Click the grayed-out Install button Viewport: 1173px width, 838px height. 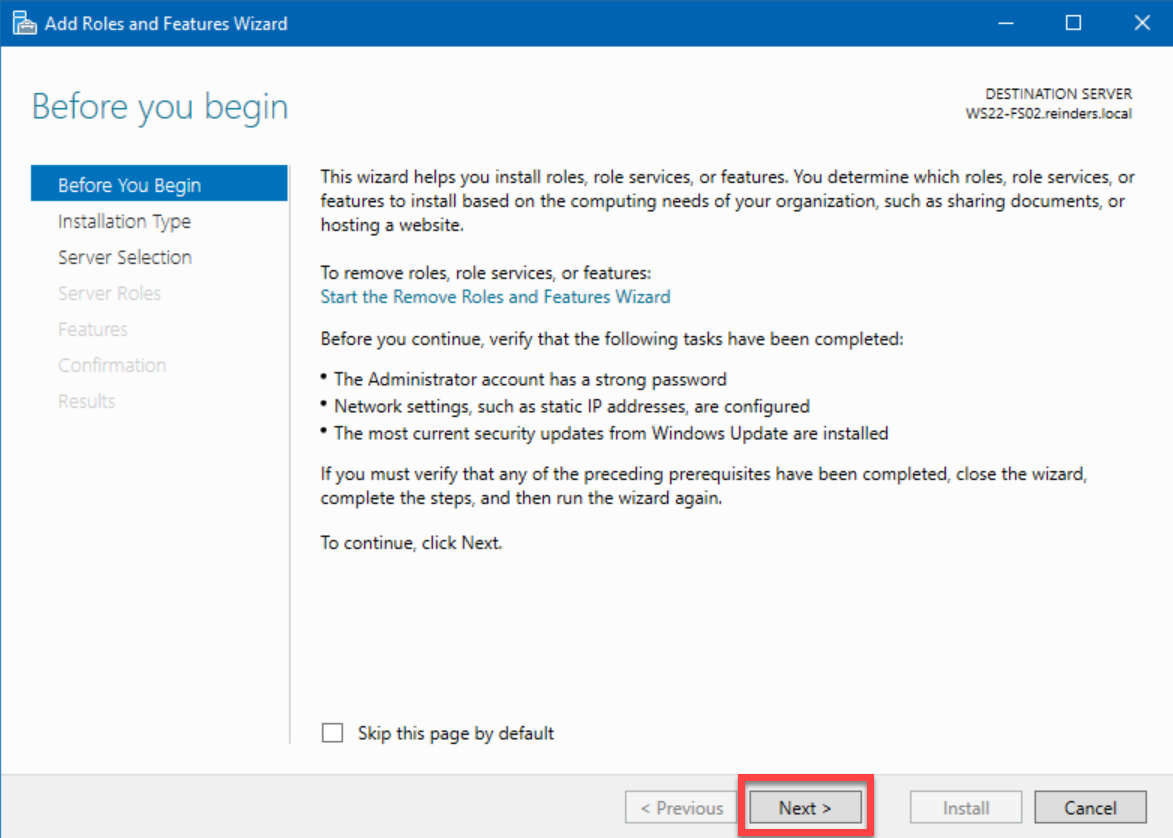[x=965, y=807]
